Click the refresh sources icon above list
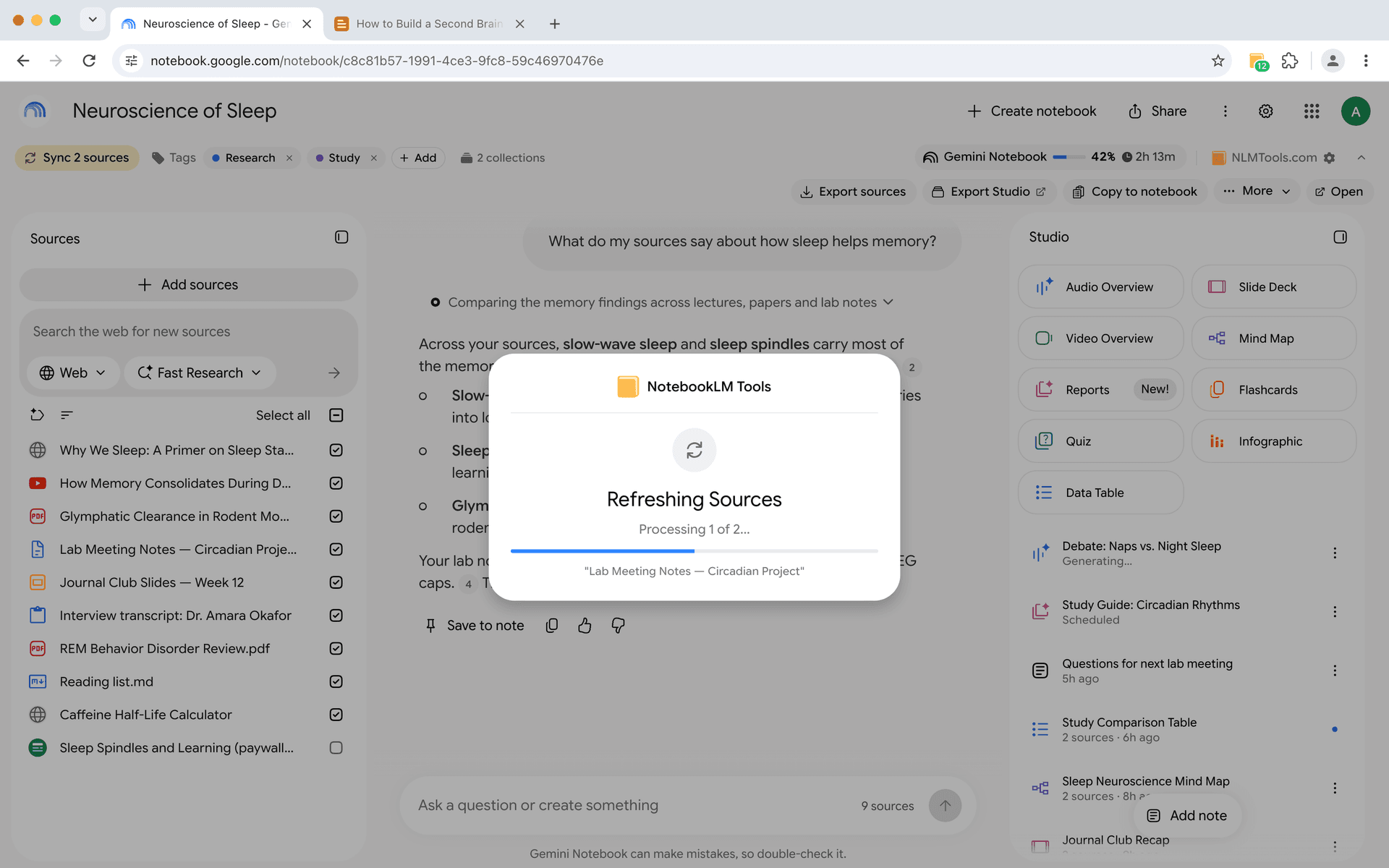This screenshot has width=1389, height=868. [37, 415]
